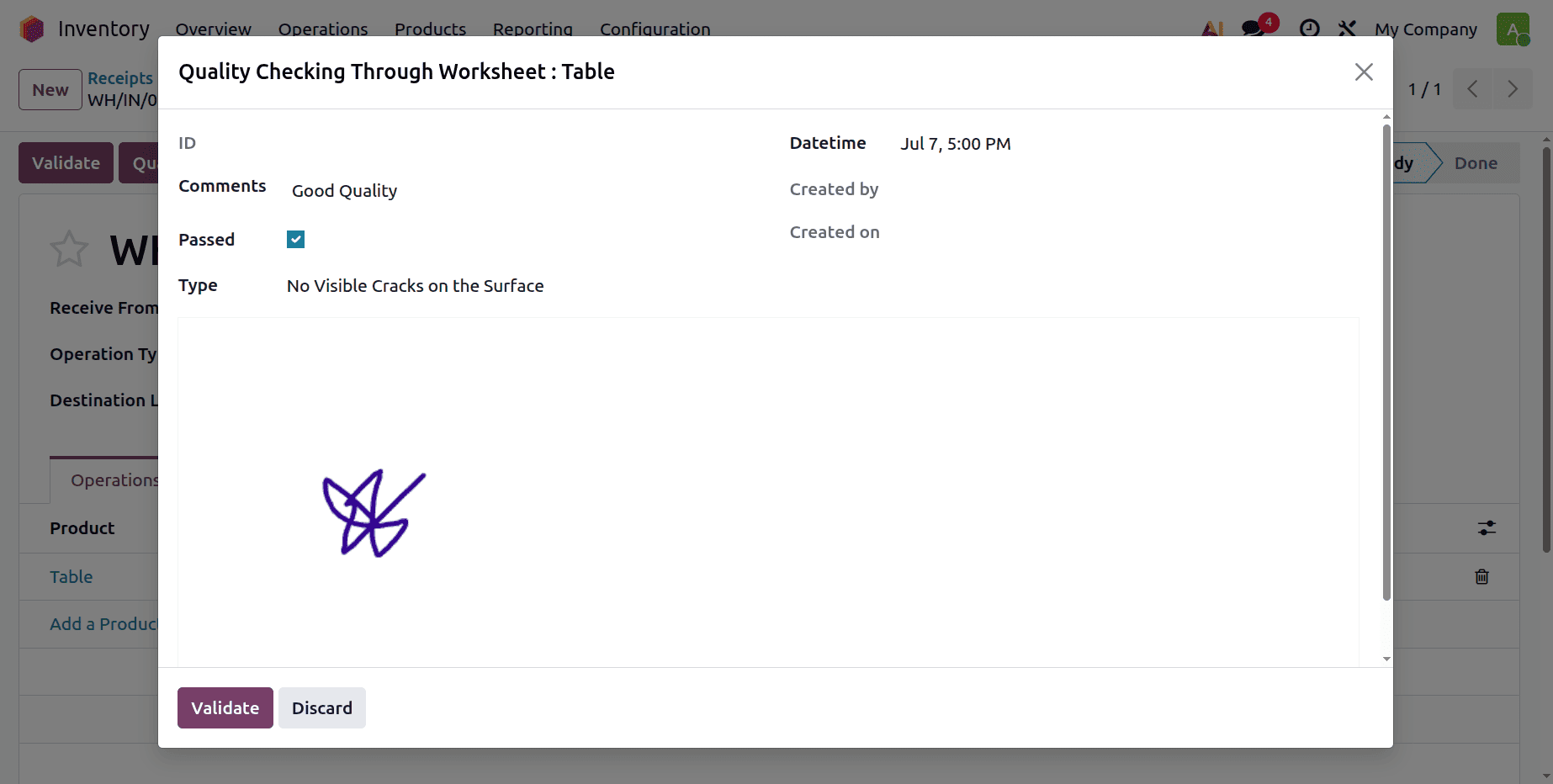Click the dialog vertical scrollbar
Viewport: 1553px width, 784px height.
tap(1386, 362)
